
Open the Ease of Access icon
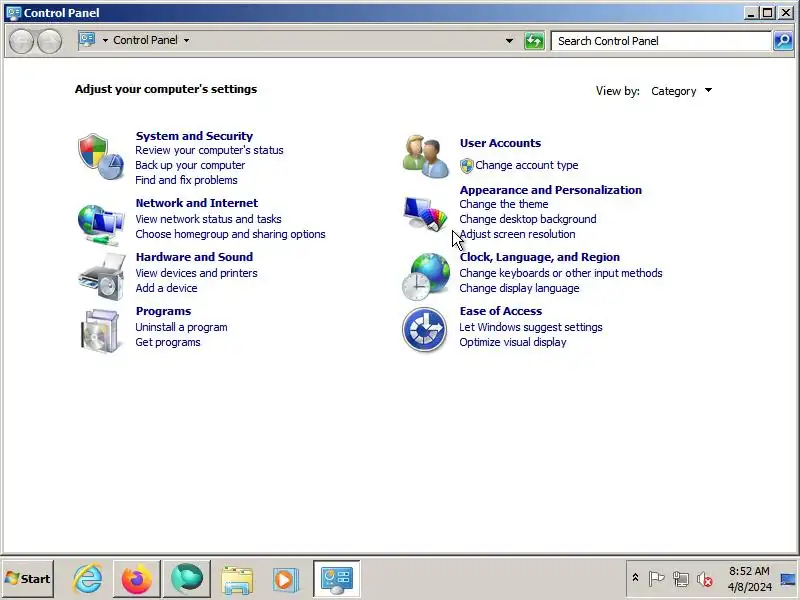[x=424, y=330]
